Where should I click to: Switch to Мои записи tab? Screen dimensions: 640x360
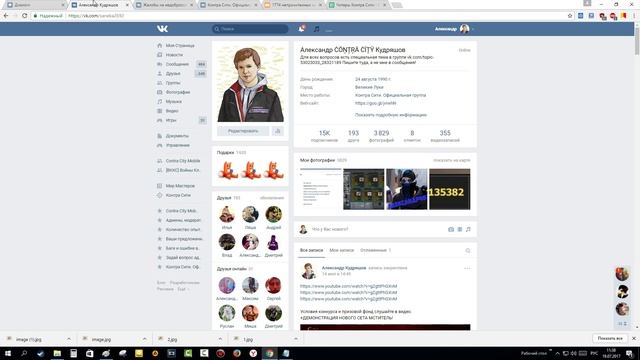tap(342, 250)
